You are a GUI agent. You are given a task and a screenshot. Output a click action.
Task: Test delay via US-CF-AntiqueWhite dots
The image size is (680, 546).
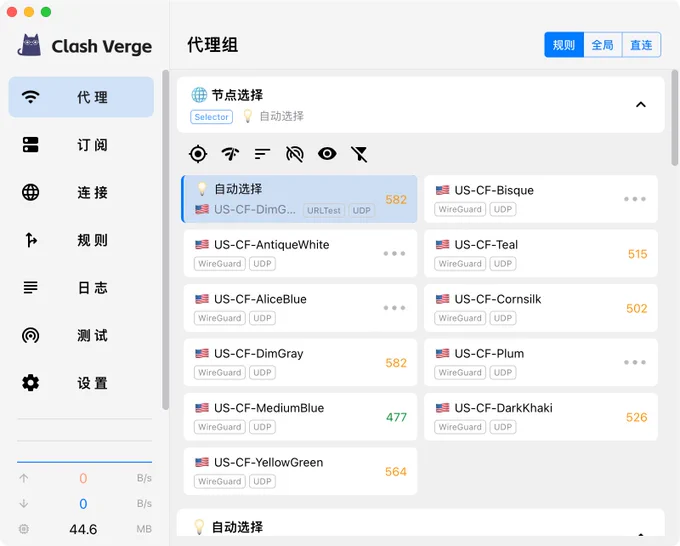coord(394,253)
